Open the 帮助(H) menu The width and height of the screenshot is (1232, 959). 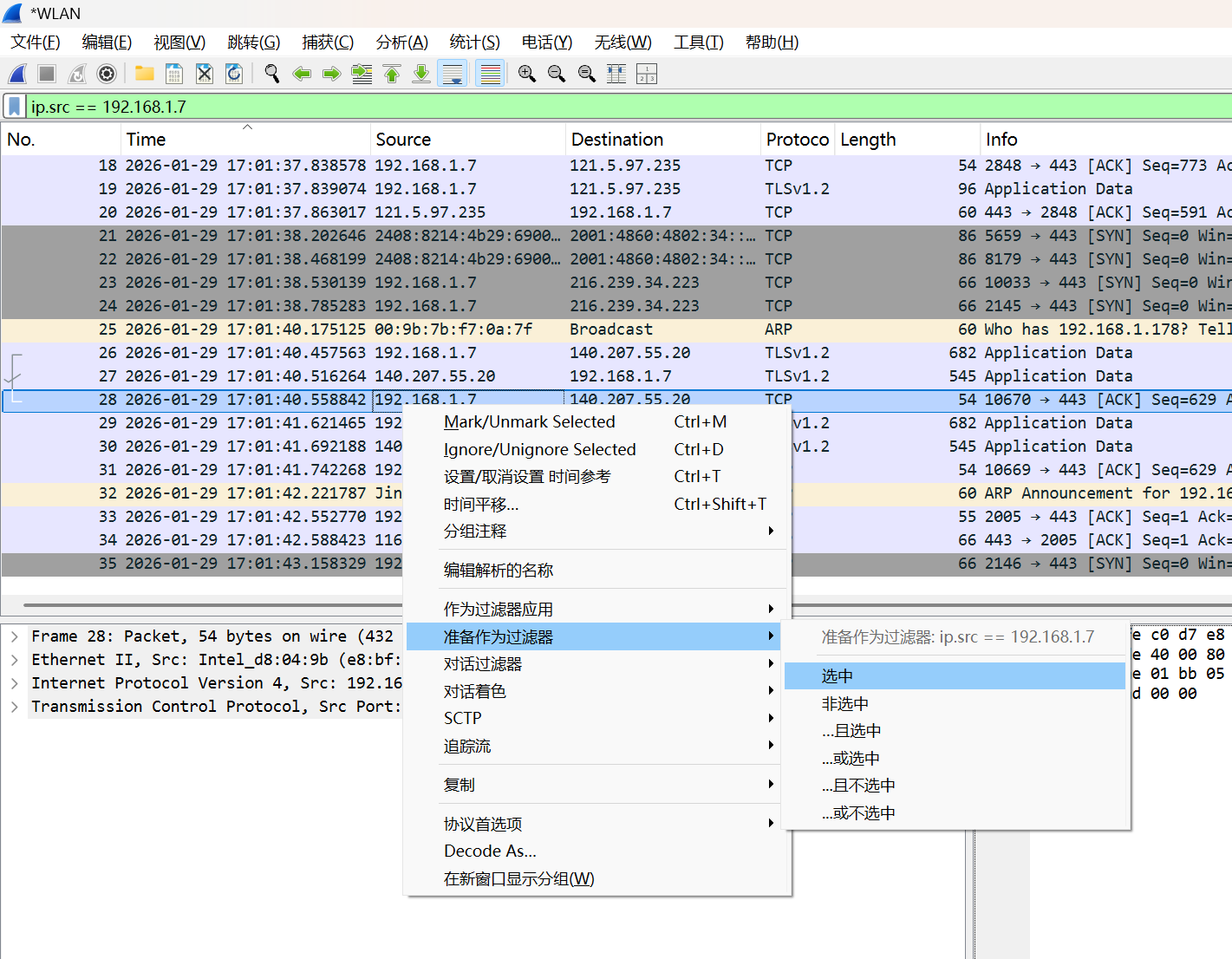click(772, 42)
